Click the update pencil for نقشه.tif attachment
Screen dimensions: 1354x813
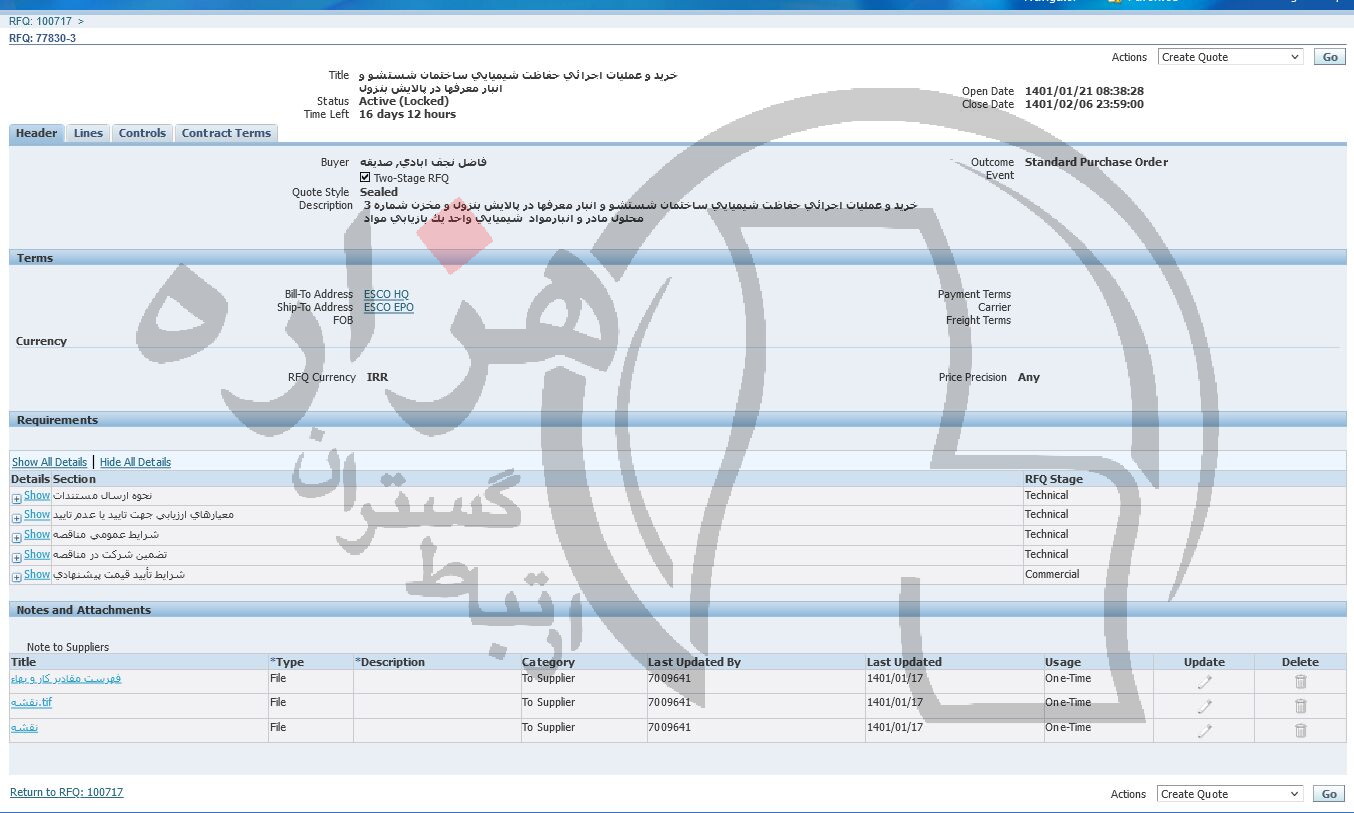click(x=1204, y=706)
